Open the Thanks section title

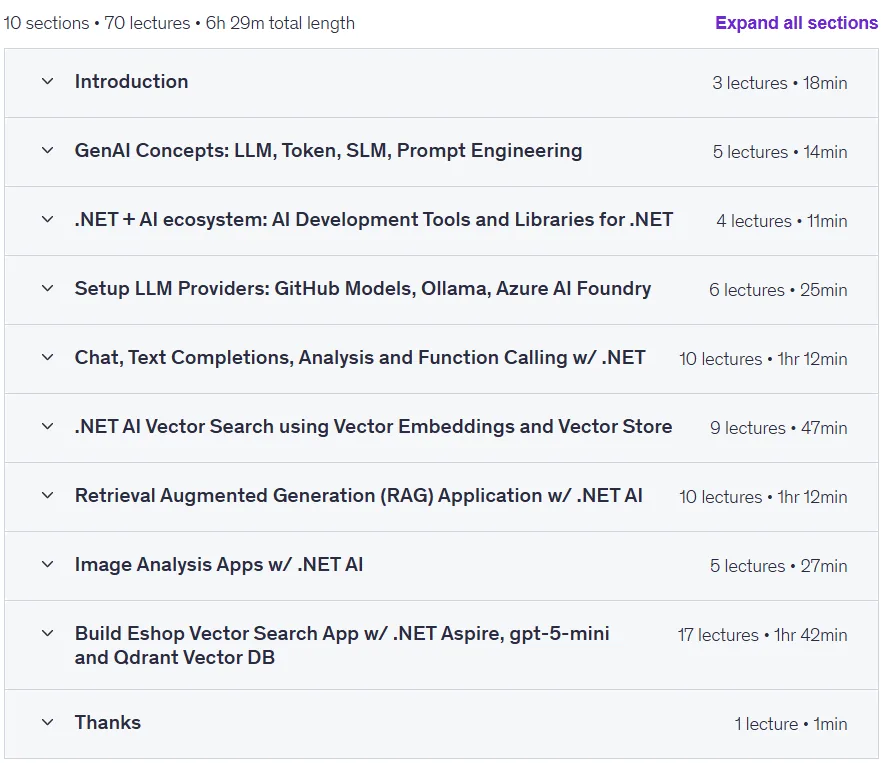[108, 722]
